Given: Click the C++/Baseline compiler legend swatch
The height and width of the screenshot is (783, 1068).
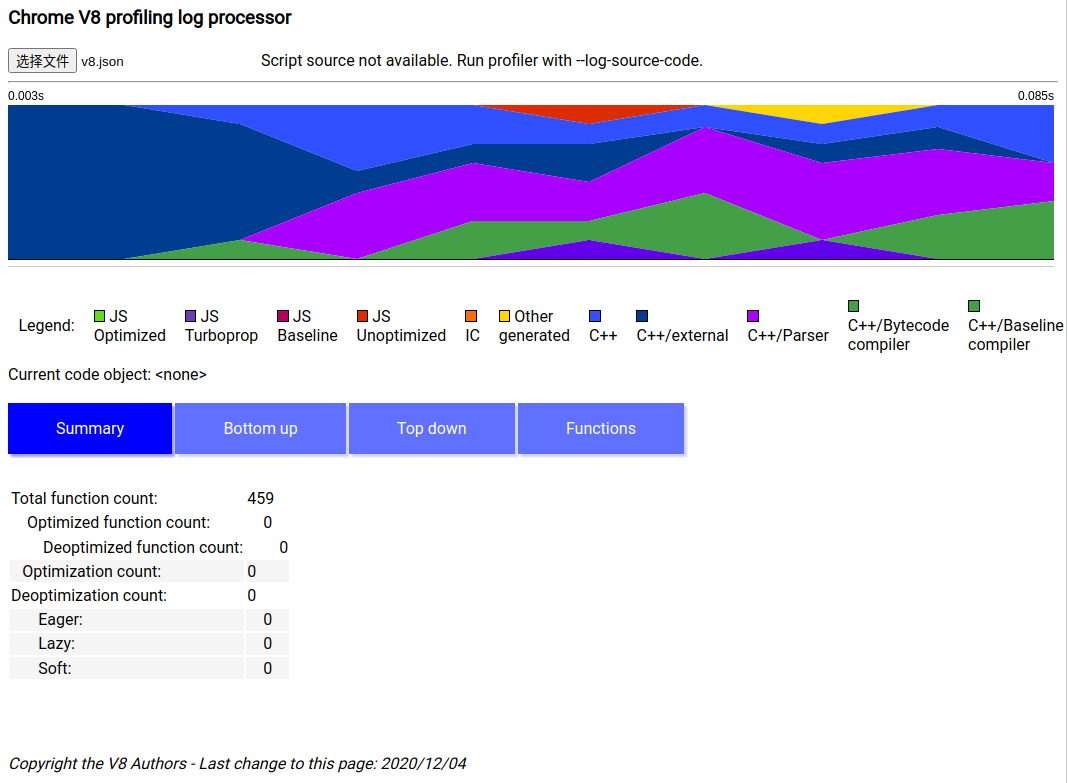Looking at the screenshot, I should point(974,306).
